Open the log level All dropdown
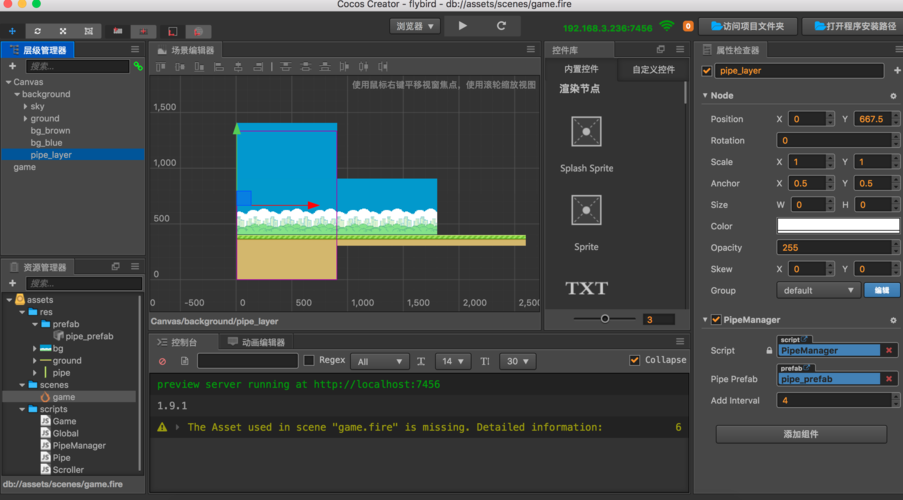Image resolution: width=903 pixels, height=500 pixels. pos(379,361)
